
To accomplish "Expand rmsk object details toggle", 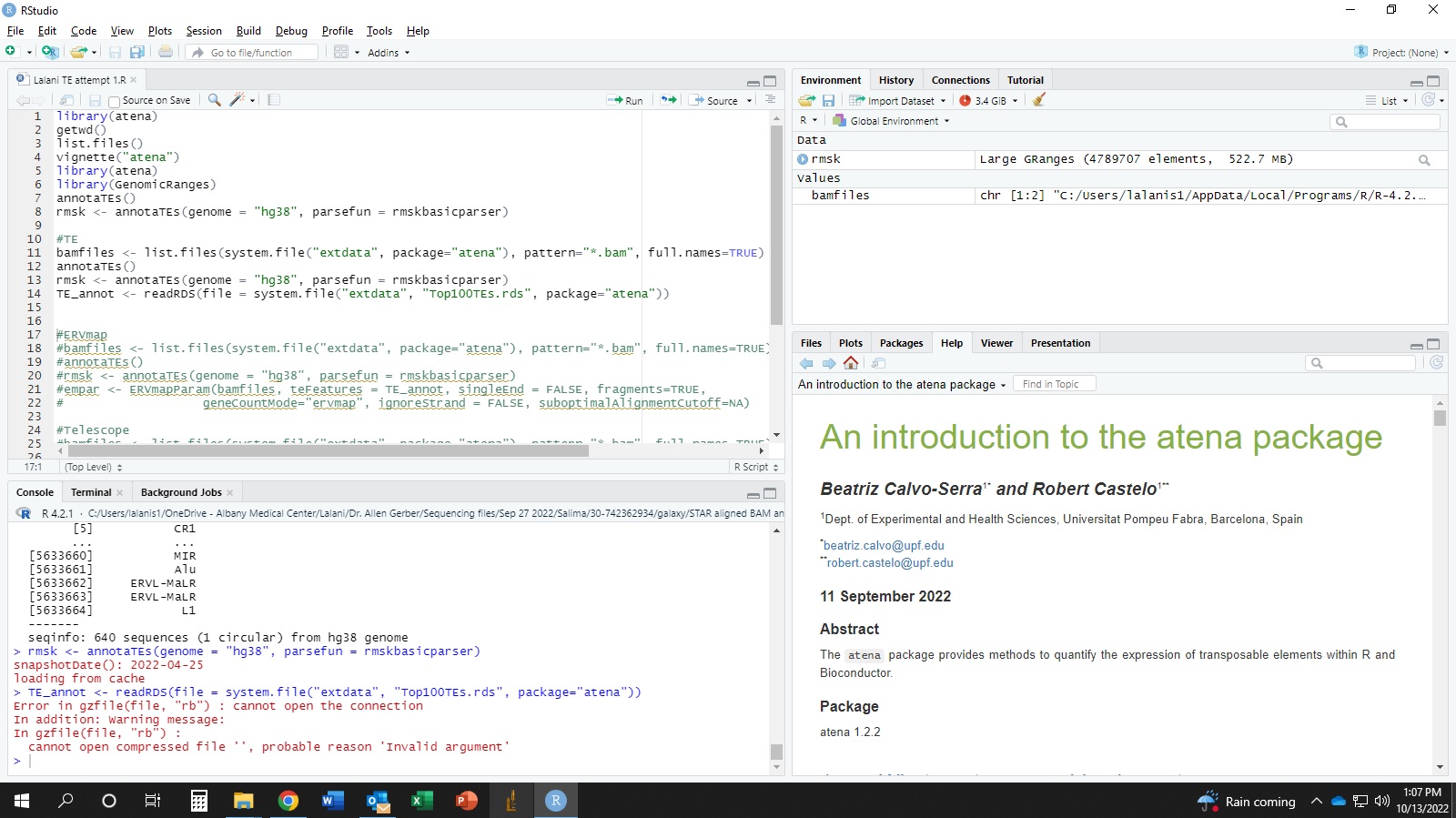I will [803, 159].
